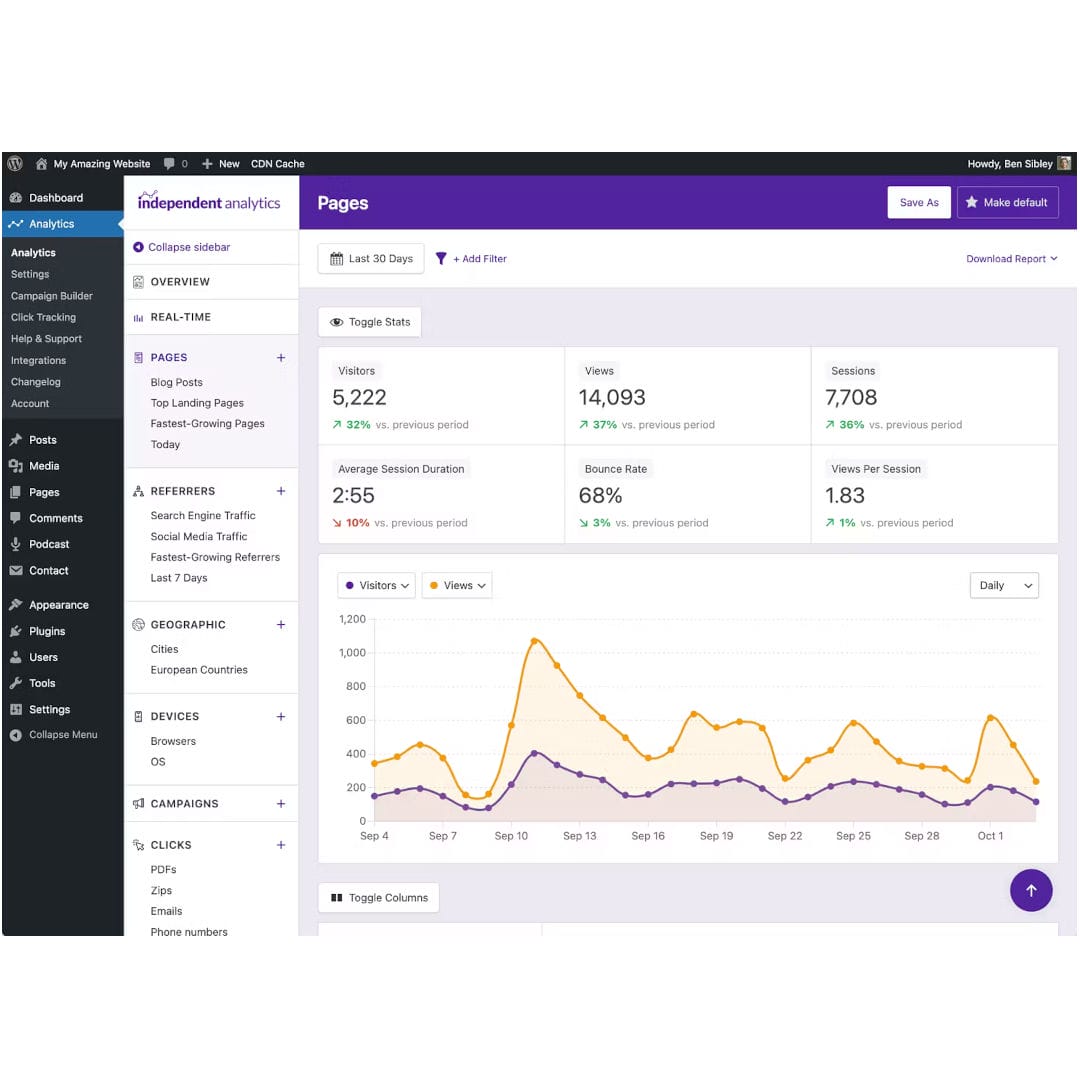Open the Plugins menu in WordPress sidebar
The width and height of the screenshot is (1080, 1080).
tap(47, 632)
